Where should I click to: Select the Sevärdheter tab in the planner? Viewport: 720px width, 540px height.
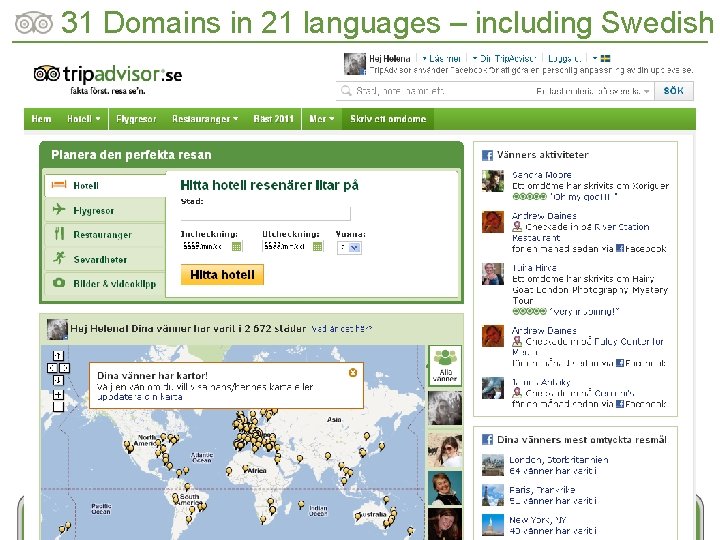coord(106,259)
